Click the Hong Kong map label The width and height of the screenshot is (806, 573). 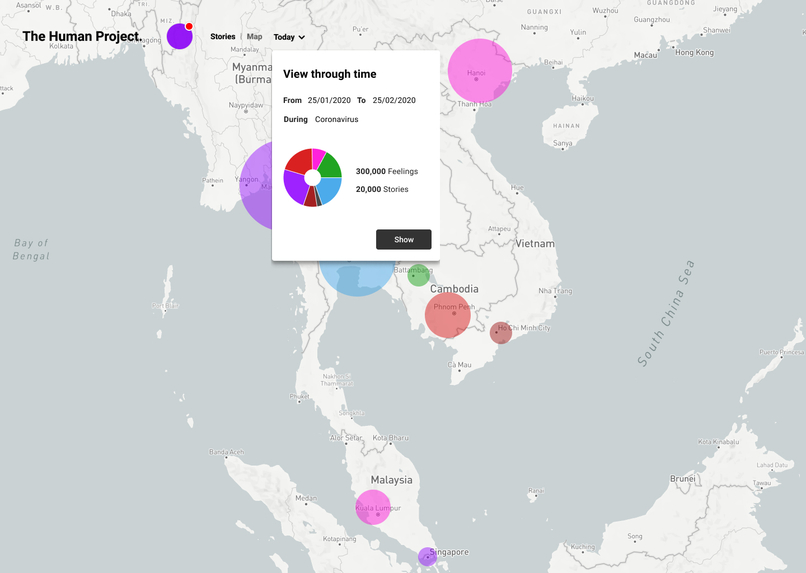pos(694,52)
